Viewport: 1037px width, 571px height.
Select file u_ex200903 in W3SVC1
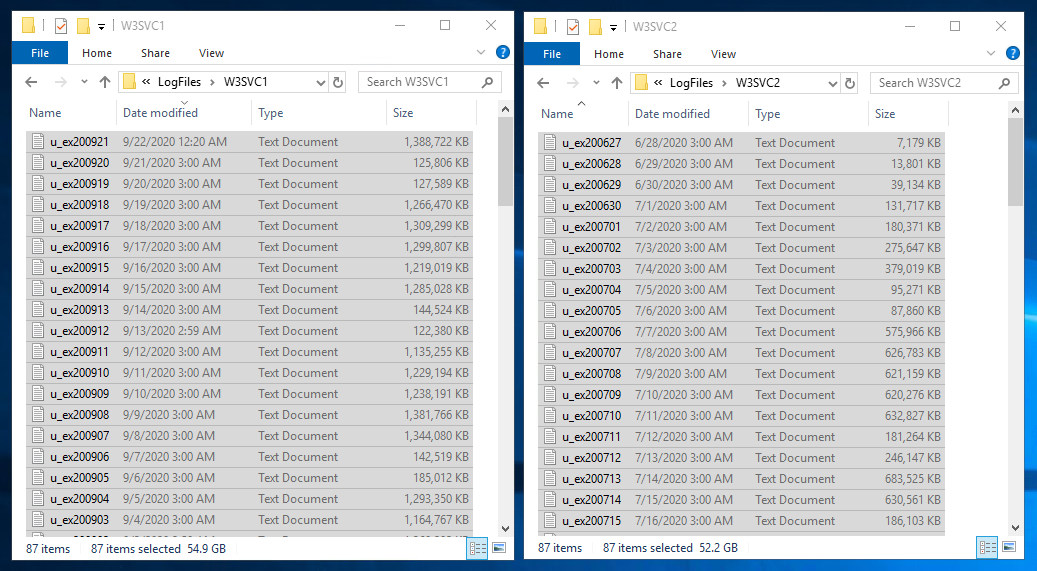(249, 519)
